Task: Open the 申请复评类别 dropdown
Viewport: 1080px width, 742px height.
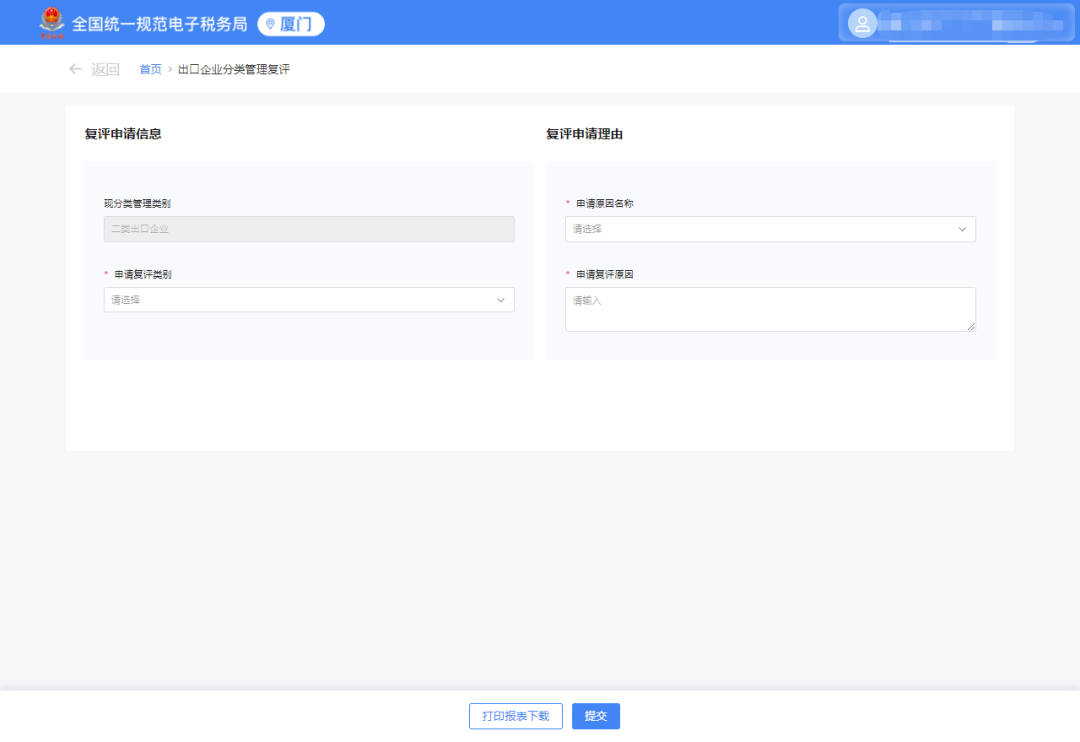Action: click(x=309, y=300)
